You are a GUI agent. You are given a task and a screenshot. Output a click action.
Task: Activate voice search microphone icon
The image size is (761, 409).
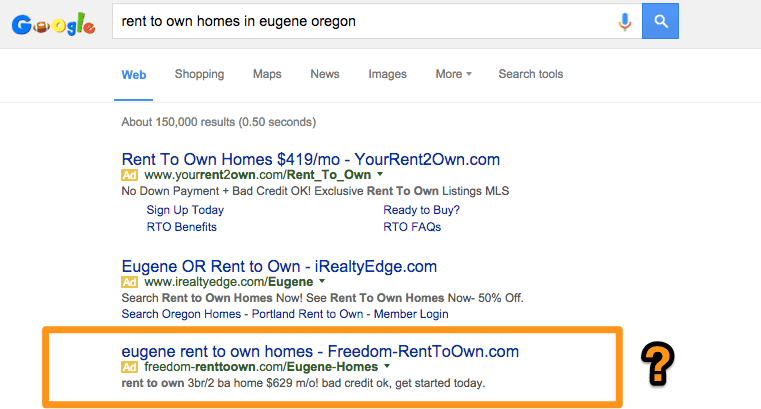(625, 21)
